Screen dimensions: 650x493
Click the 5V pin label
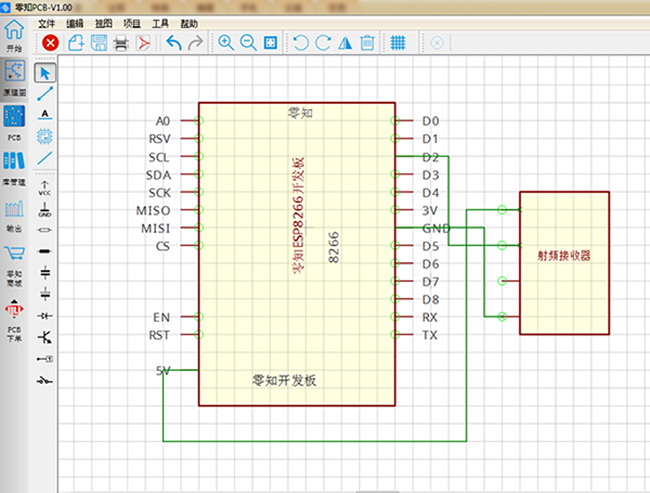(x=163, y=371)
